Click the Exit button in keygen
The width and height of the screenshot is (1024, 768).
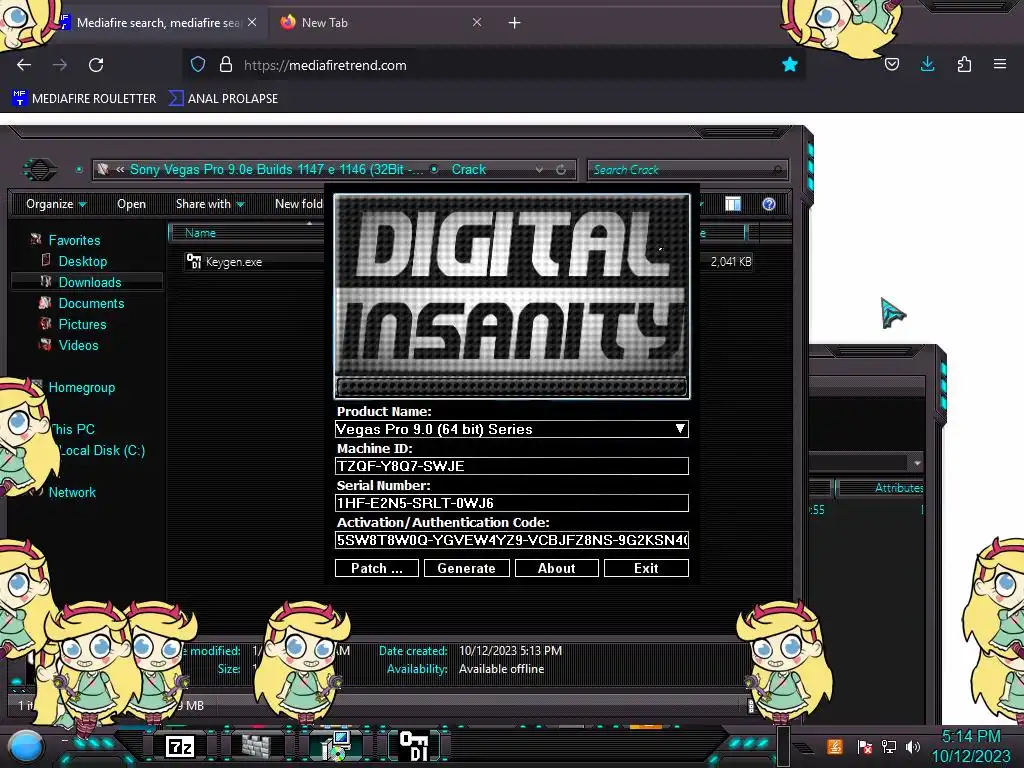(646, 568)
